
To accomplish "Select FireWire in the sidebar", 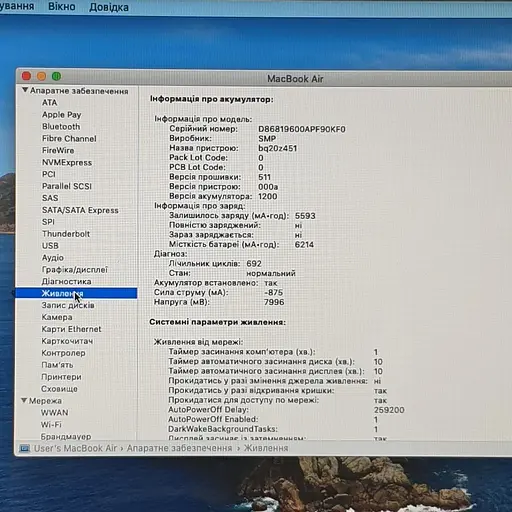I will point(58,151).
